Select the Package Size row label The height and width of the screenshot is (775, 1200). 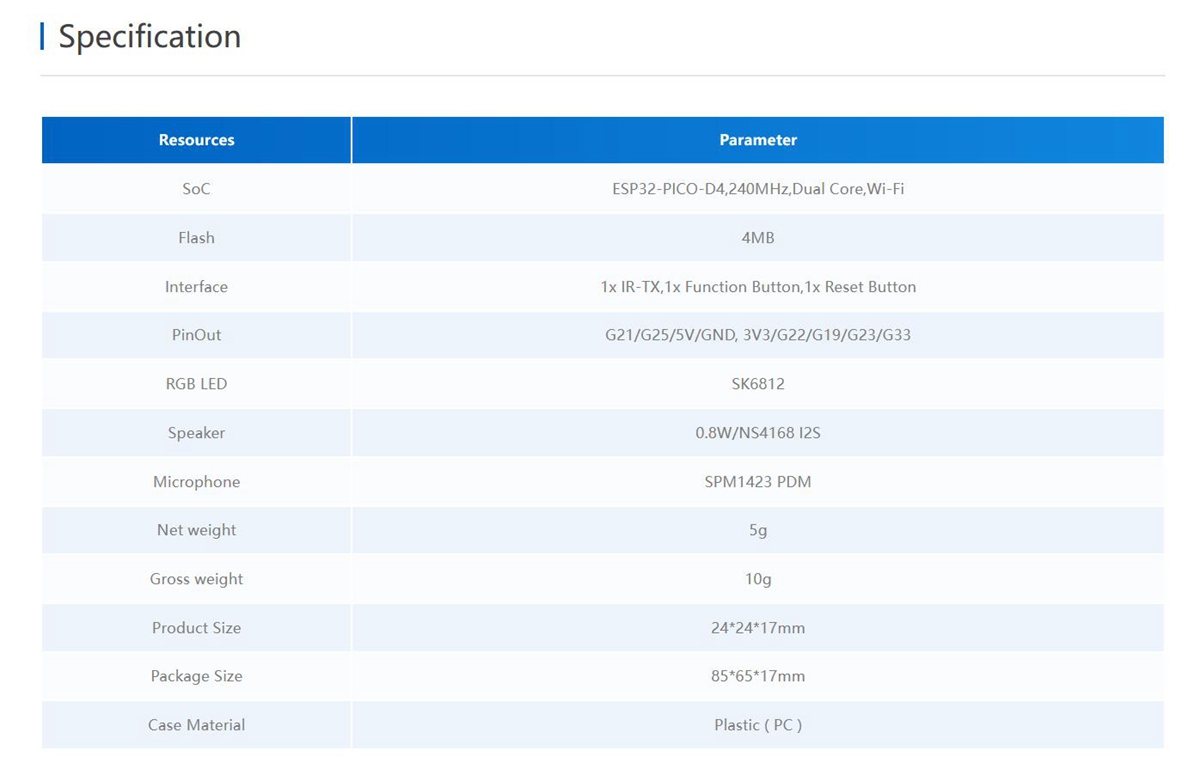tap(196, 676)
